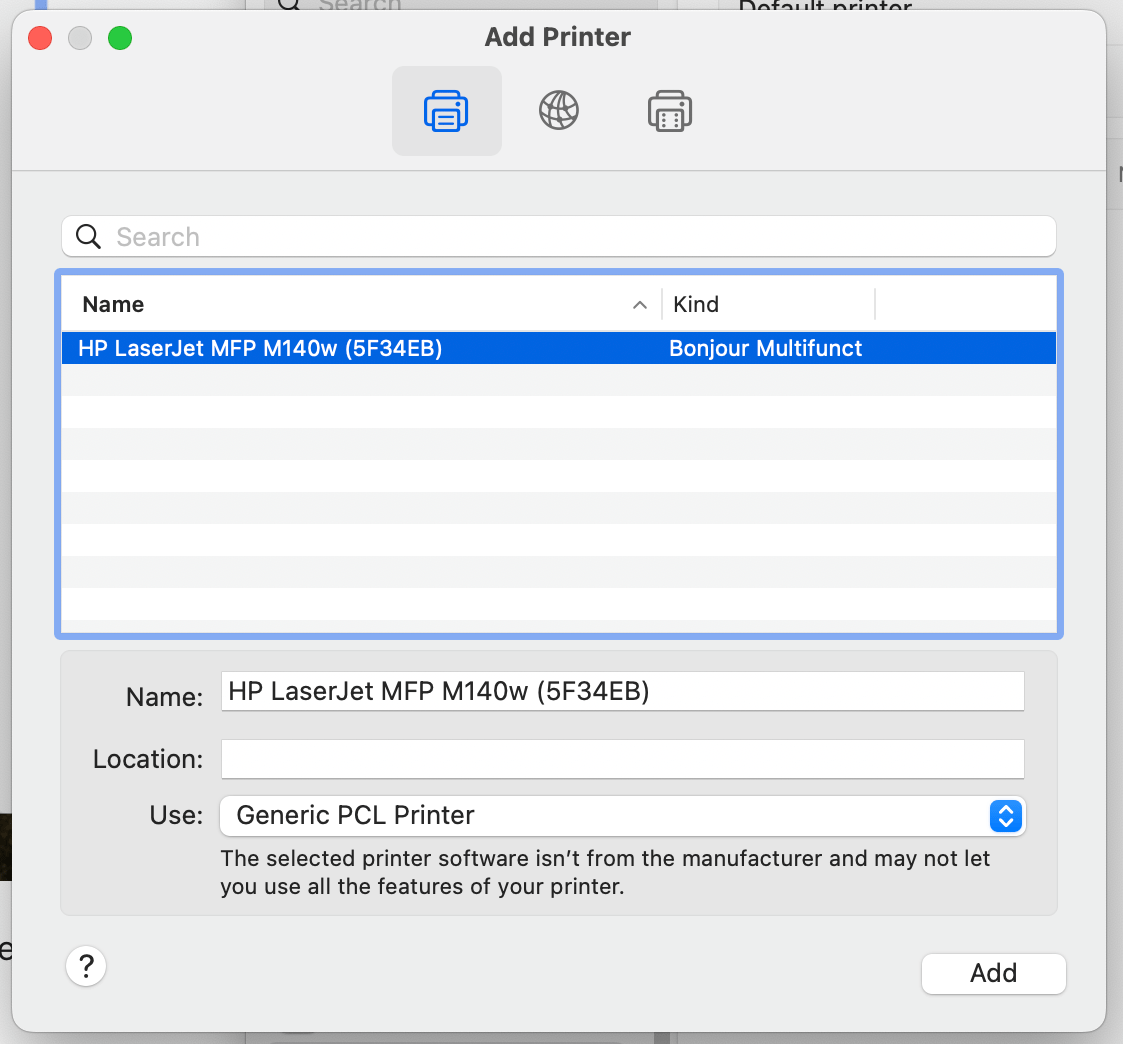Focus the Search printers field
The height and width of the screenshot is (1044, 1123).
559,236
